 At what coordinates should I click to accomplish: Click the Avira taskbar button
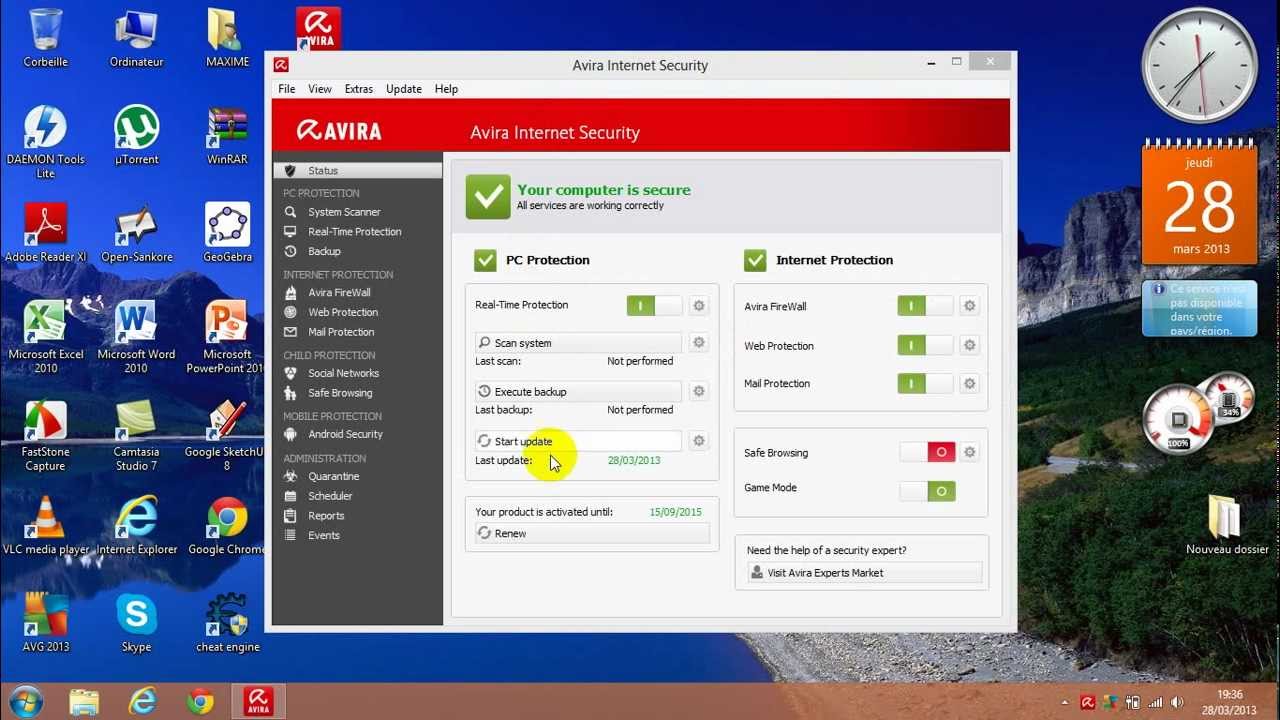259,701
